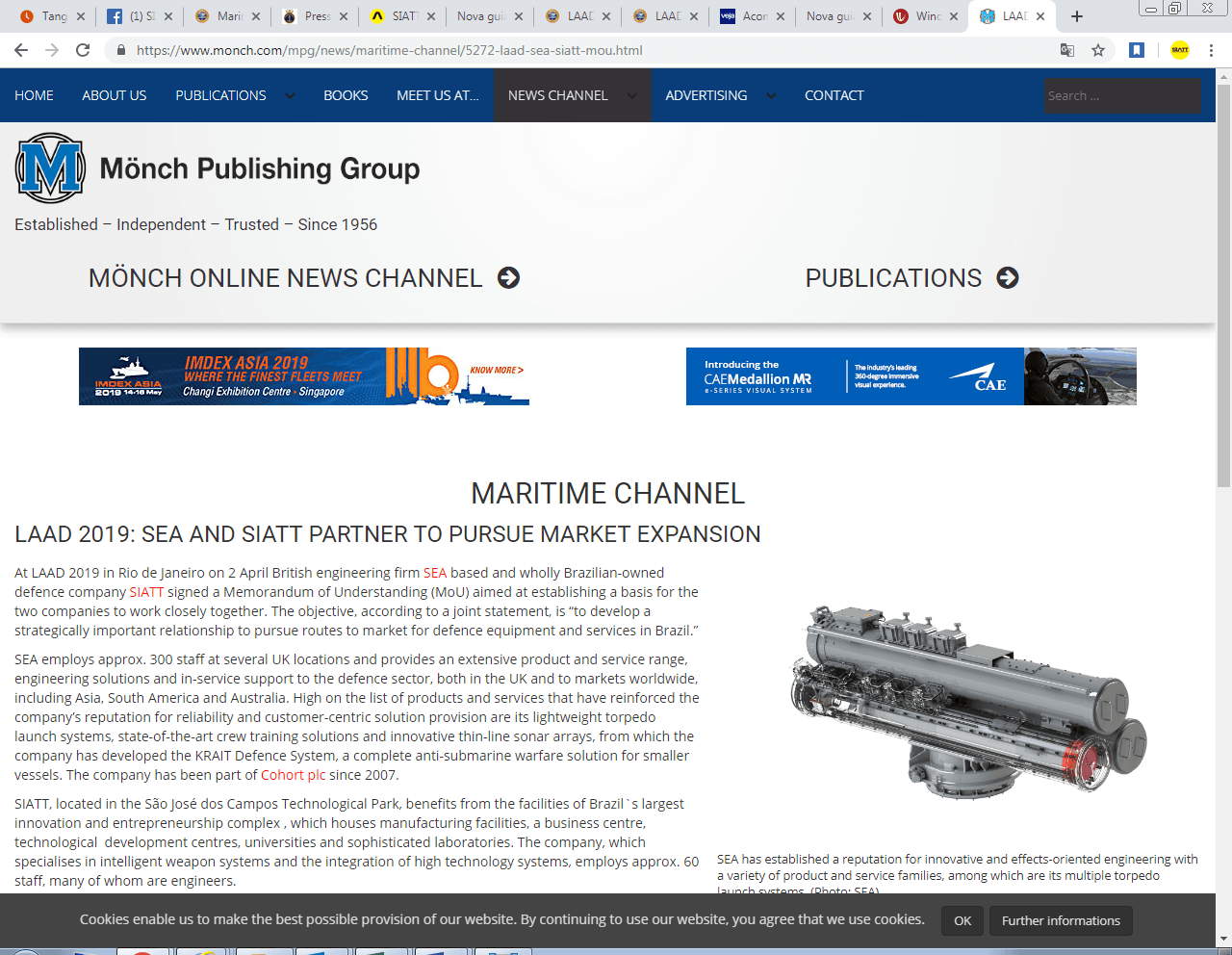The image size is (1232, 955).
Task: Open the PUBLICATIONS nav menu item
Action: click(220, 95)
